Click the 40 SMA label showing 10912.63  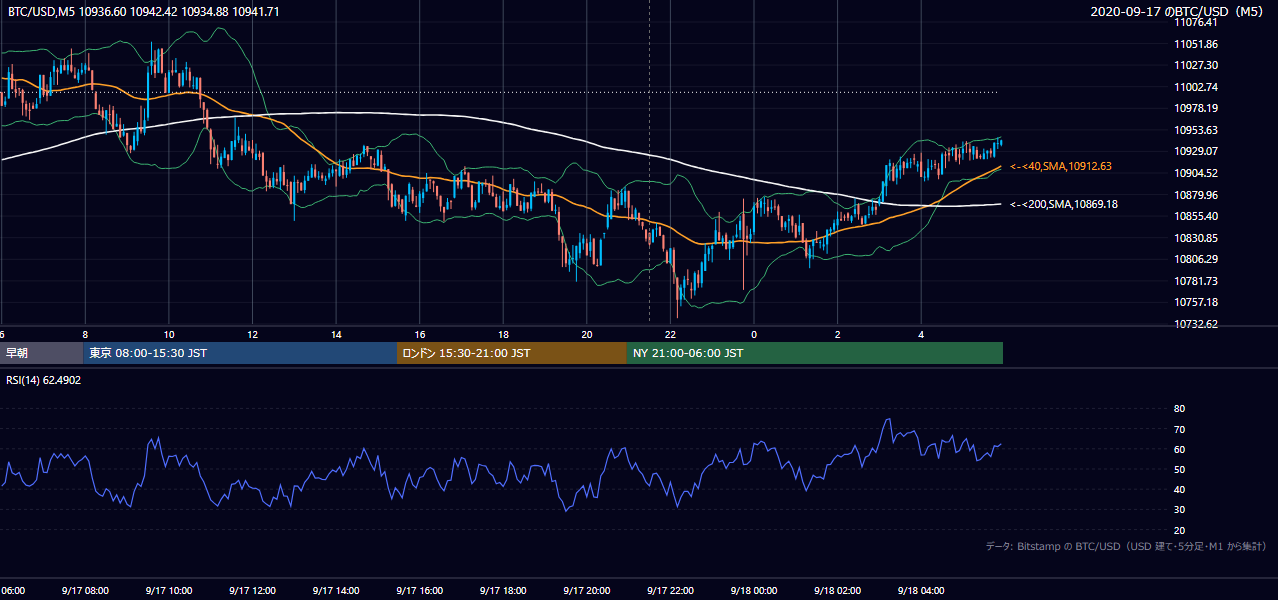(x=1061, y=166)
